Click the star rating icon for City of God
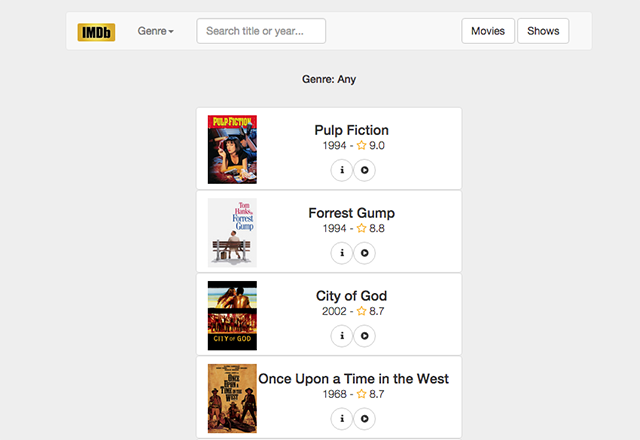The image size is (640, 440). (x=361, y=311)
